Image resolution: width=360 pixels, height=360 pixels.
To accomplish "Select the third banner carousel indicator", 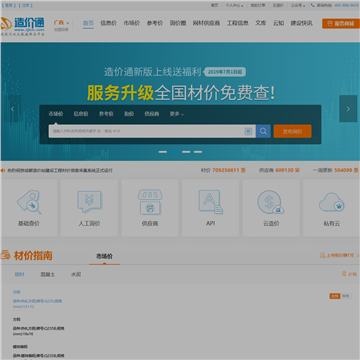I will pos(186,152).
